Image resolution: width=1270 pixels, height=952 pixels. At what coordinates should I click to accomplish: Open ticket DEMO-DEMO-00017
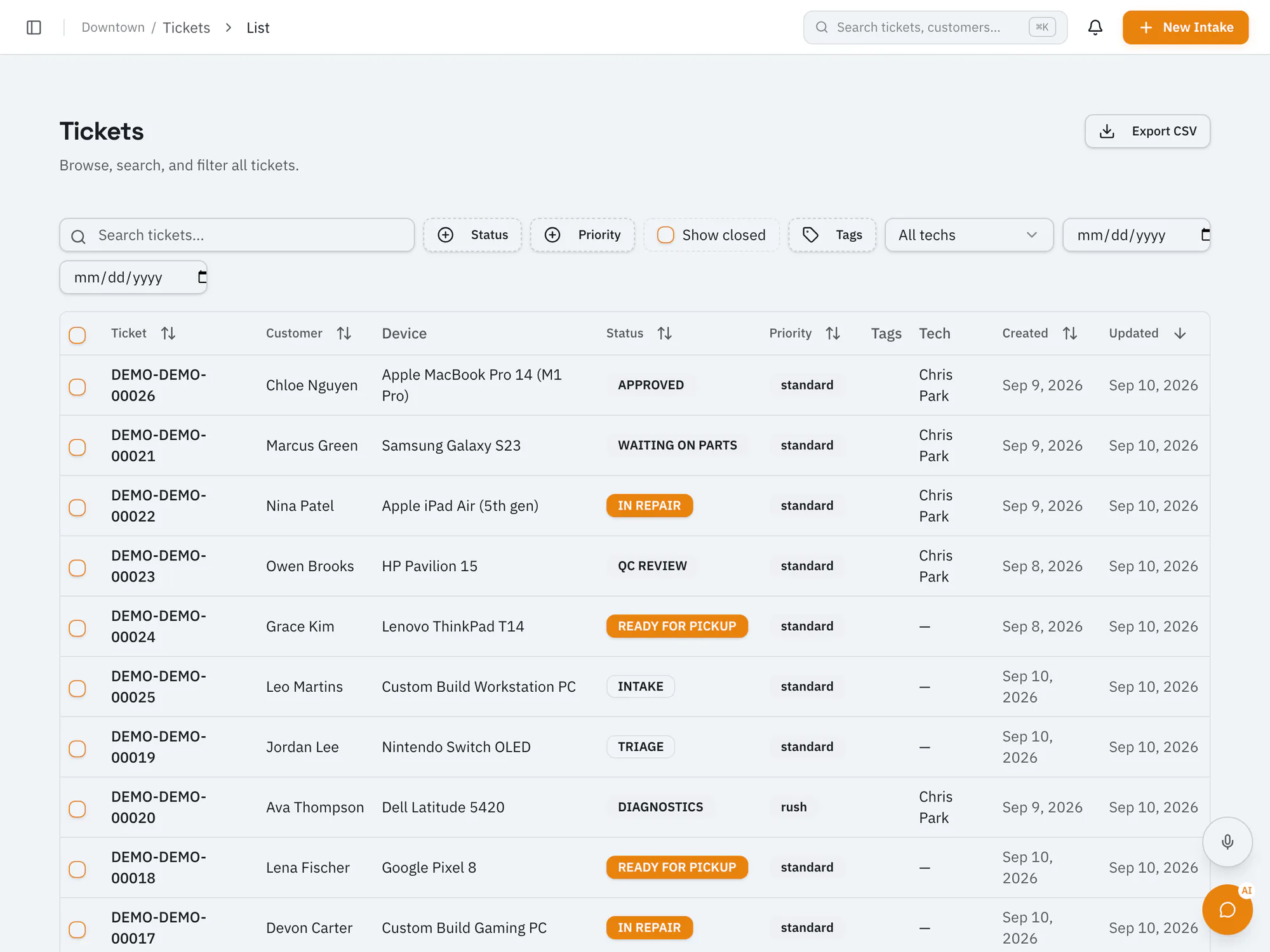click(x=159, y=928)
